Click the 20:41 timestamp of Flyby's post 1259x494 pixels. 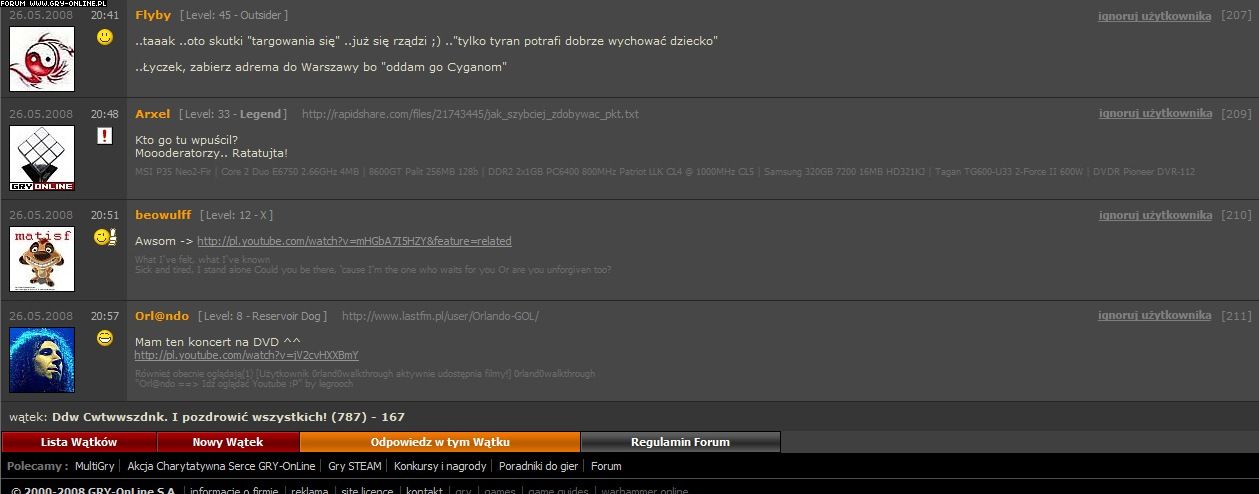(x=104, y=16)
